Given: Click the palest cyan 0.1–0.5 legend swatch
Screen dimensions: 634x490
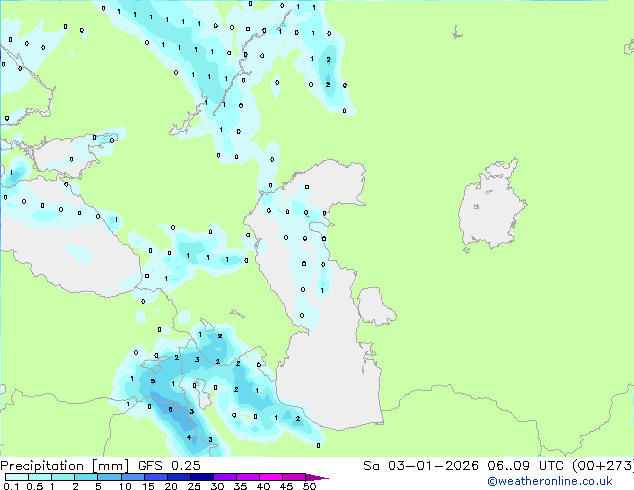Looking at the screenshot, I should coord(17,477).
